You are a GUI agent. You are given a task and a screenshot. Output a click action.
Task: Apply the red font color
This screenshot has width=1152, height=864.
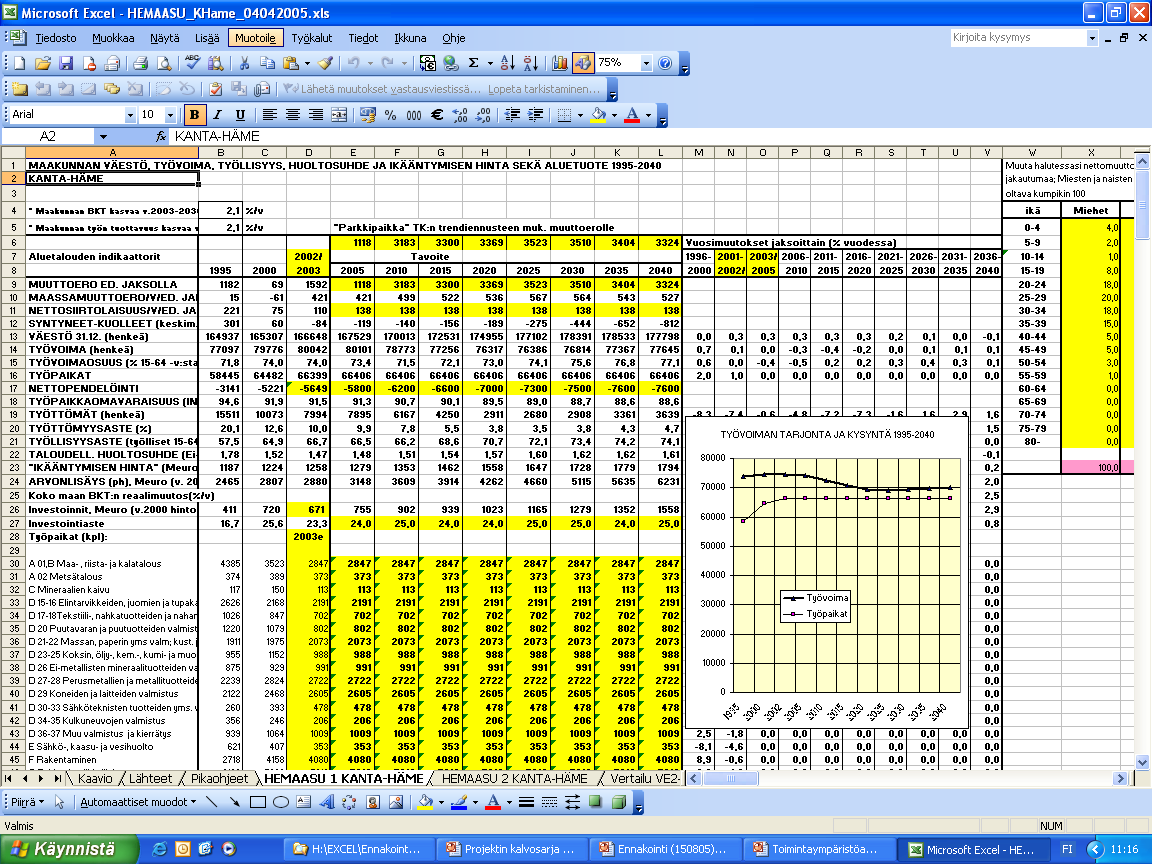click(632, 115)
